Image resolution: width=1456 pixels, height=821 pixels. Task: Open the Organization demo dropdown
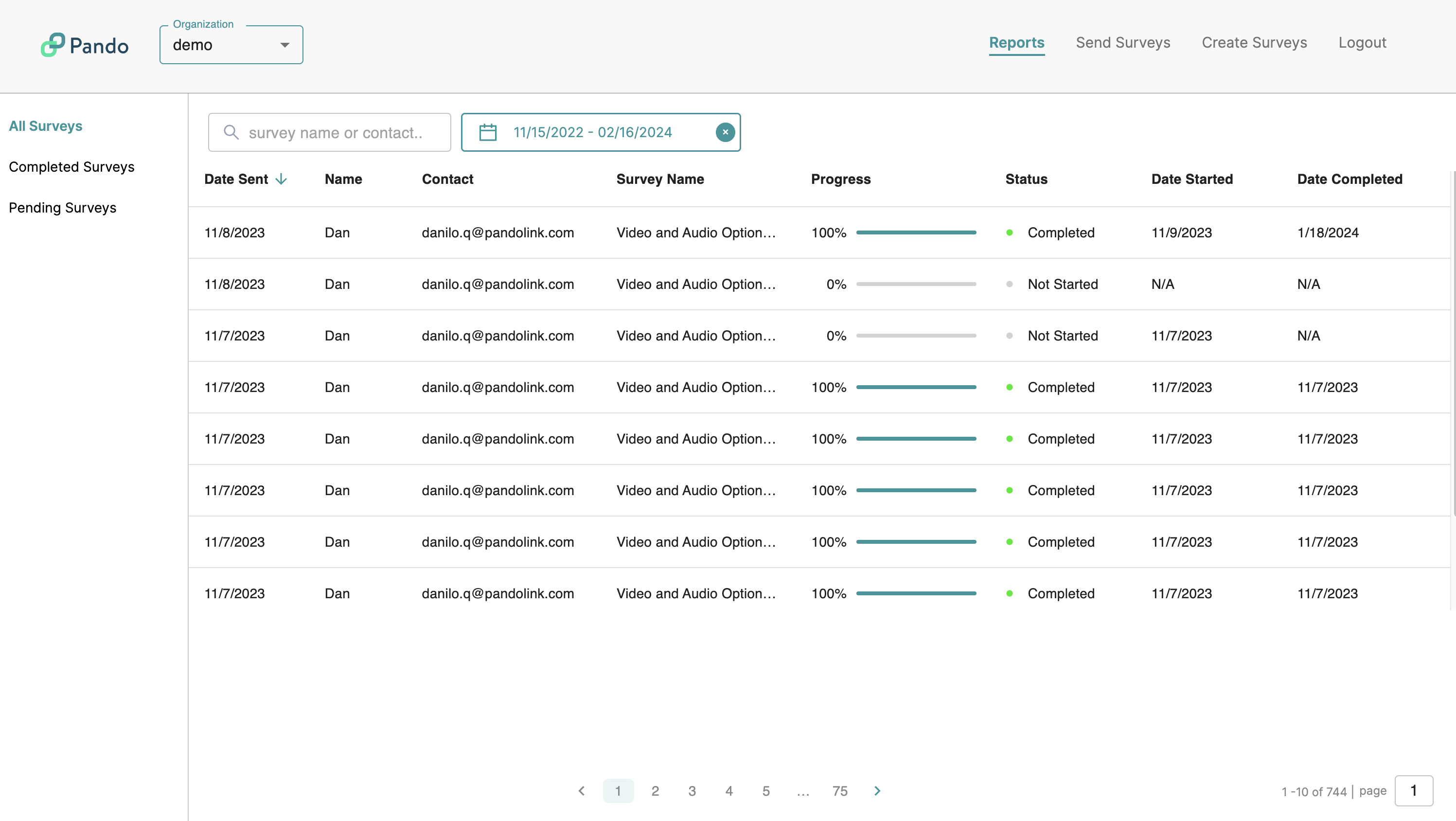tap(231, 45)
